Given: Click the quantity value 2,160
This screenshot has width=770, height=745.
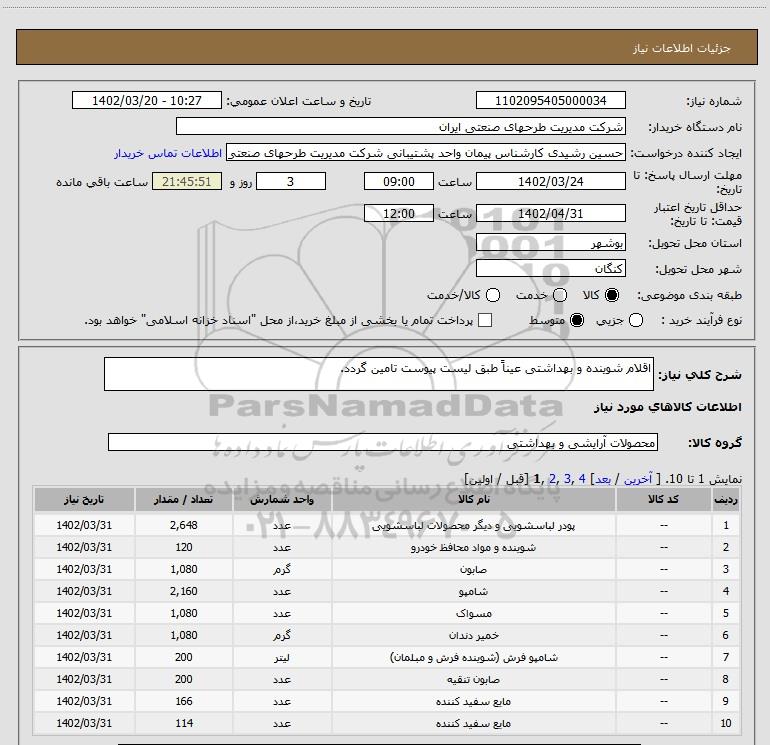Looking at the screenshot, I should coord(184,591).
